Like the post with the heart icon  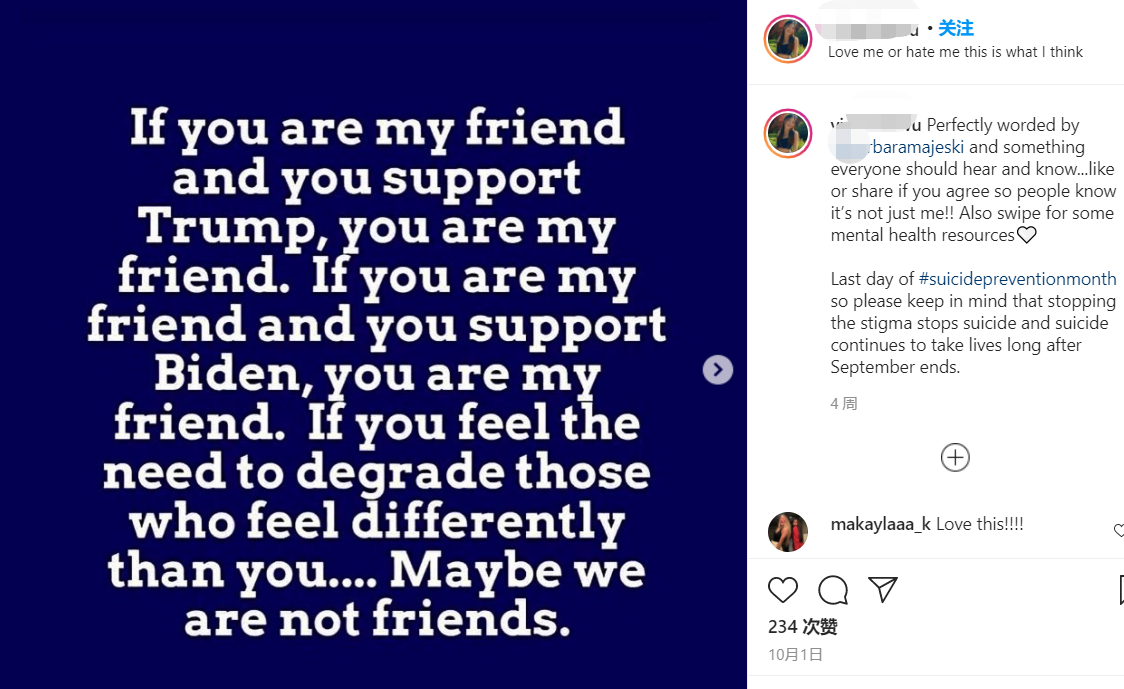[x=783, y=590]
